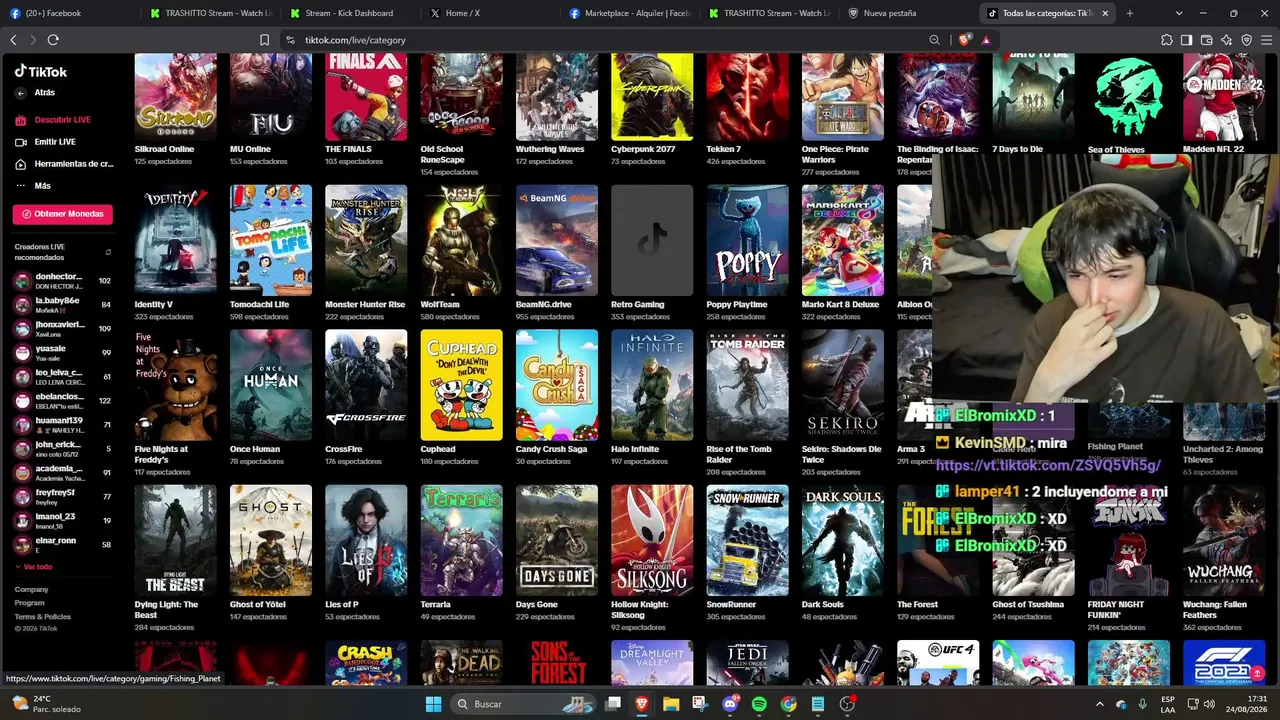Refresh recommended LIVE creators list
Viewport: 1280px width, 720px height.
[108, 252]
